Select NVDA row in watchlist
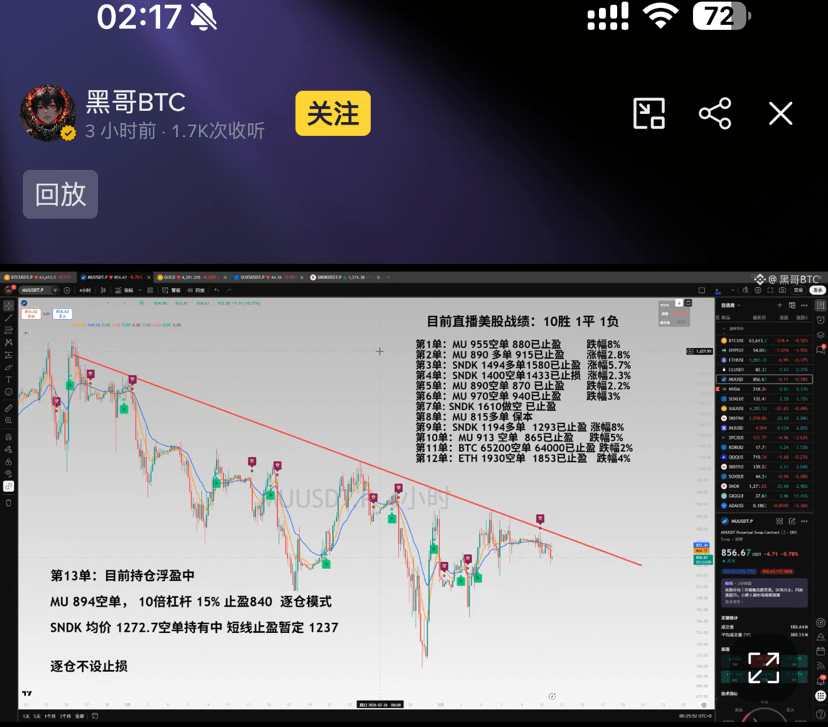This screenshot has width=828, height=727. point(764,389)
